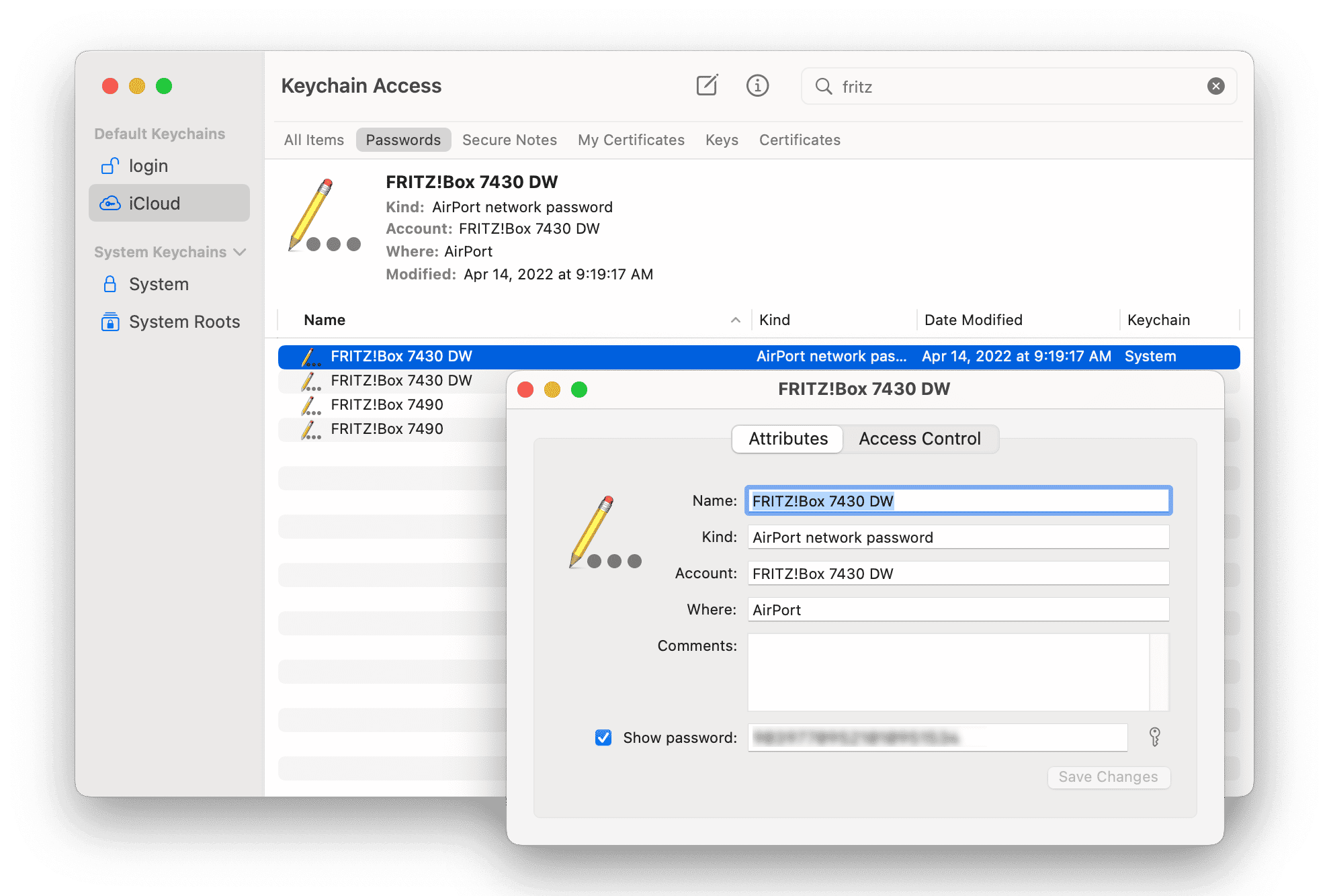Click the Name input field

[957, 501]
